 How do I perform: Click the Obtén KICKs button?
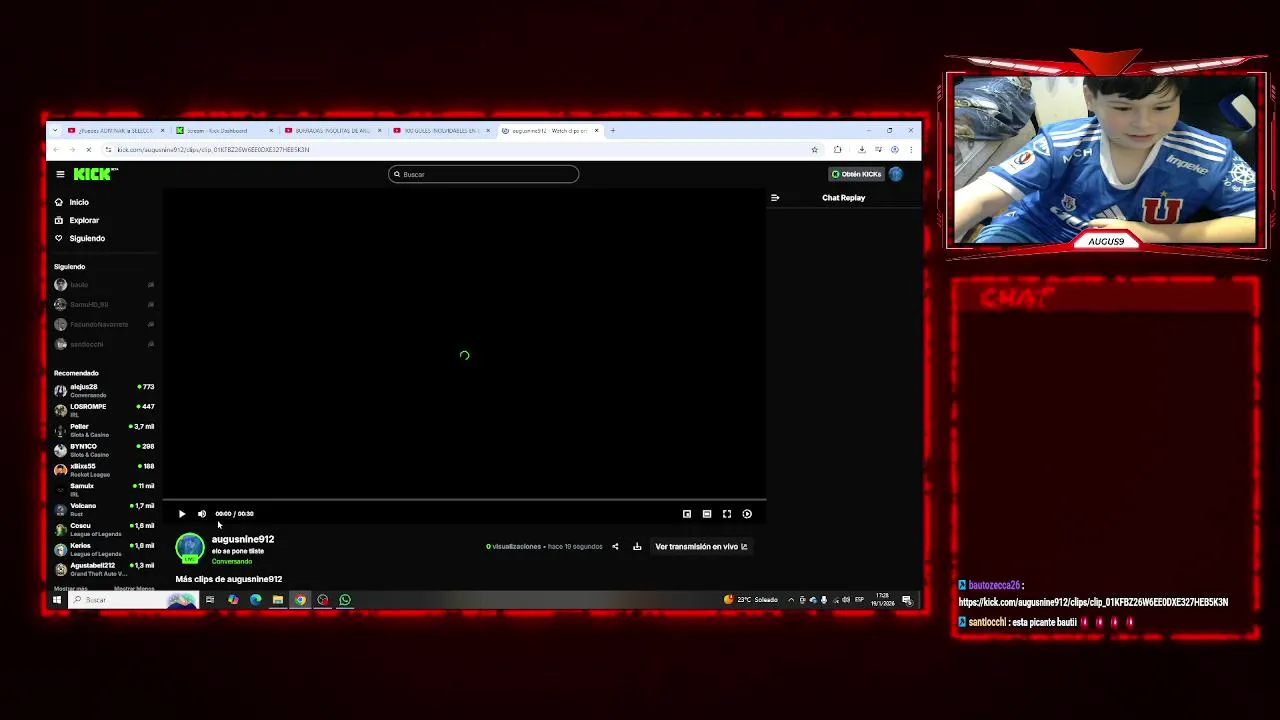coord(856,174)
